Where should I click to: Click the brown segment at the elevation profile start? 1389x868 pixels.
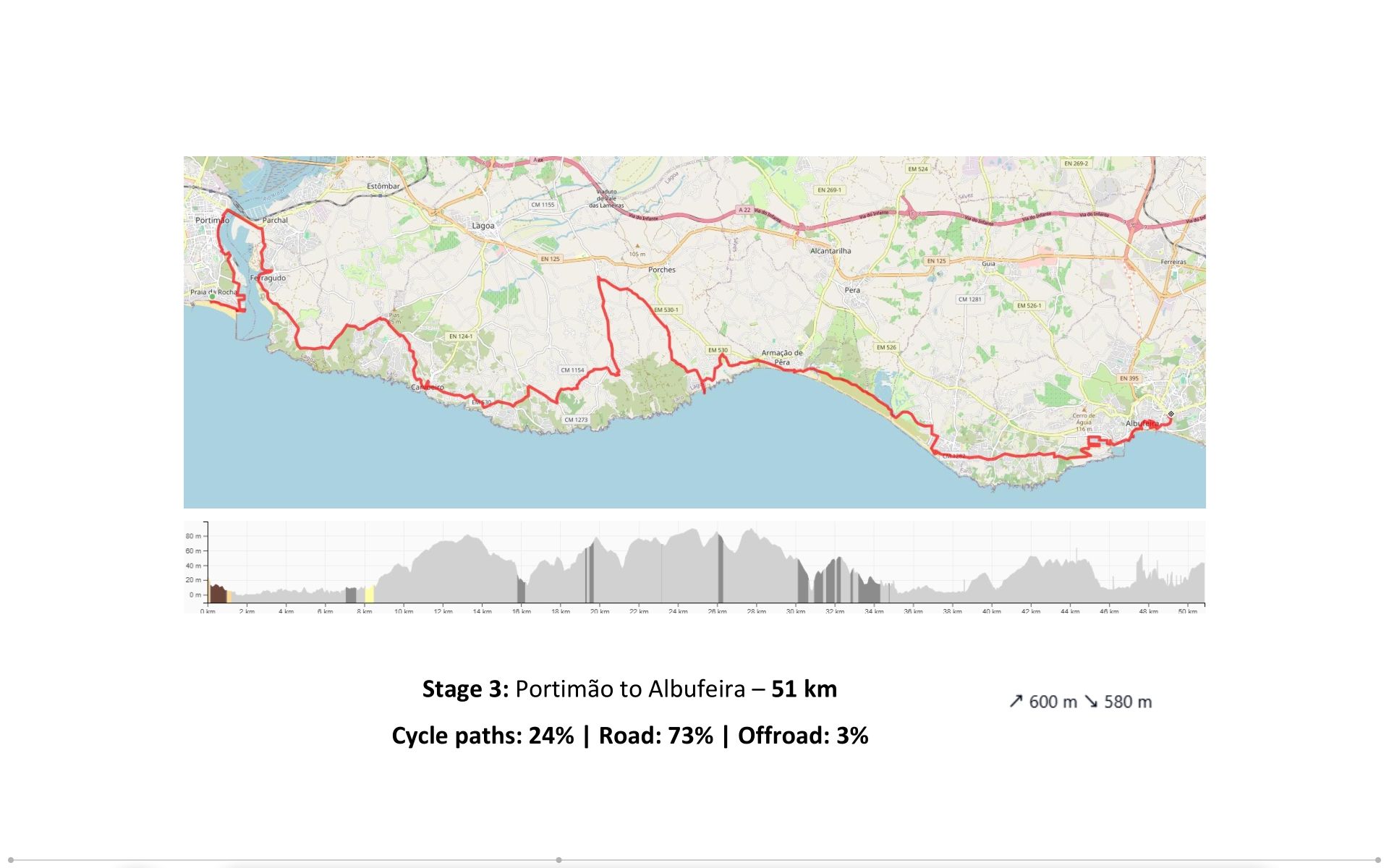pyautogui.click(x=217, y=594)
